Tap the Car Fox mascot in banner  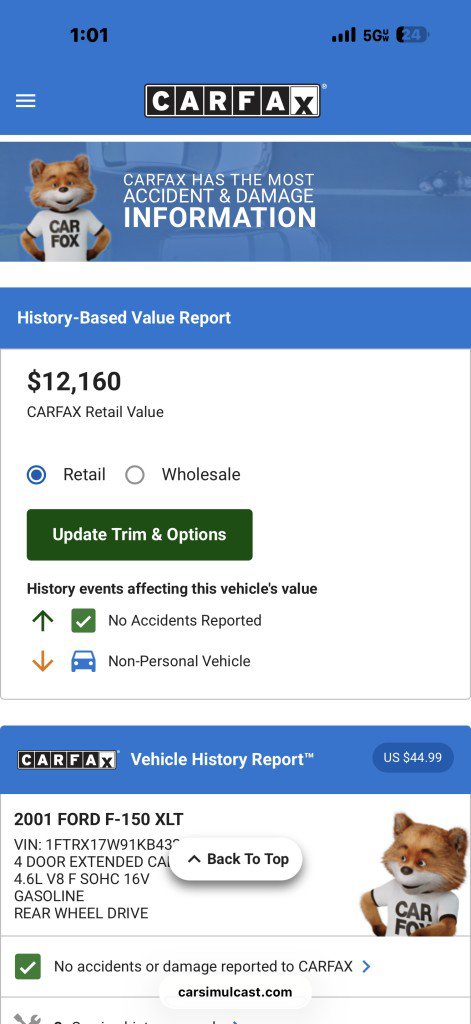pos(63,208)
